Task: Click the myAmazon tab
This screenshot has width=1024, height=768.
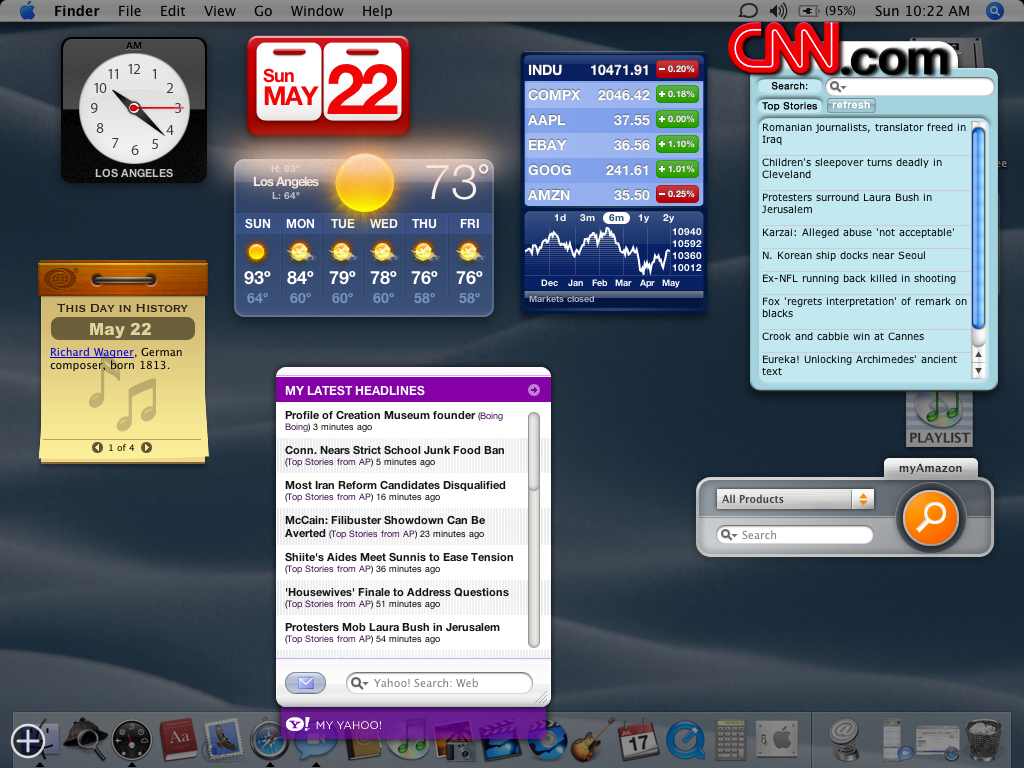Action: pos(930,468)
